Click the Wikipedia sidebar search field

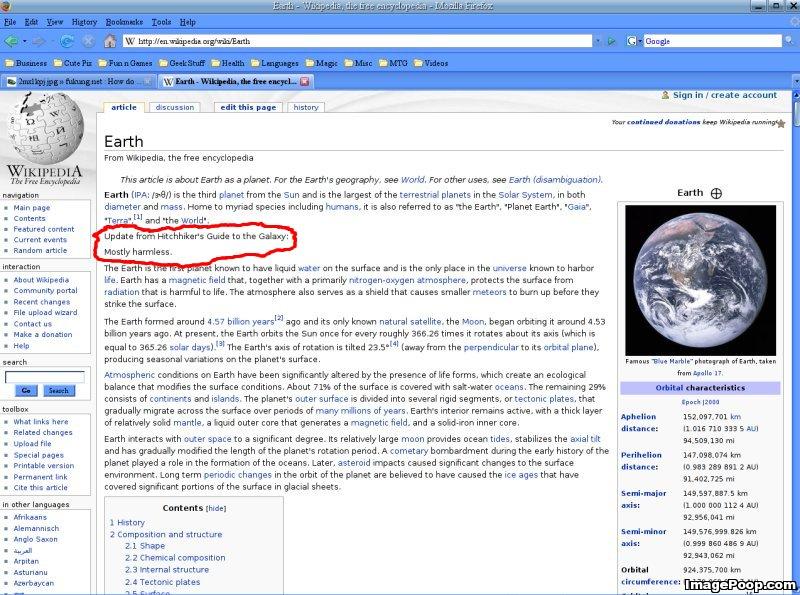44,377
